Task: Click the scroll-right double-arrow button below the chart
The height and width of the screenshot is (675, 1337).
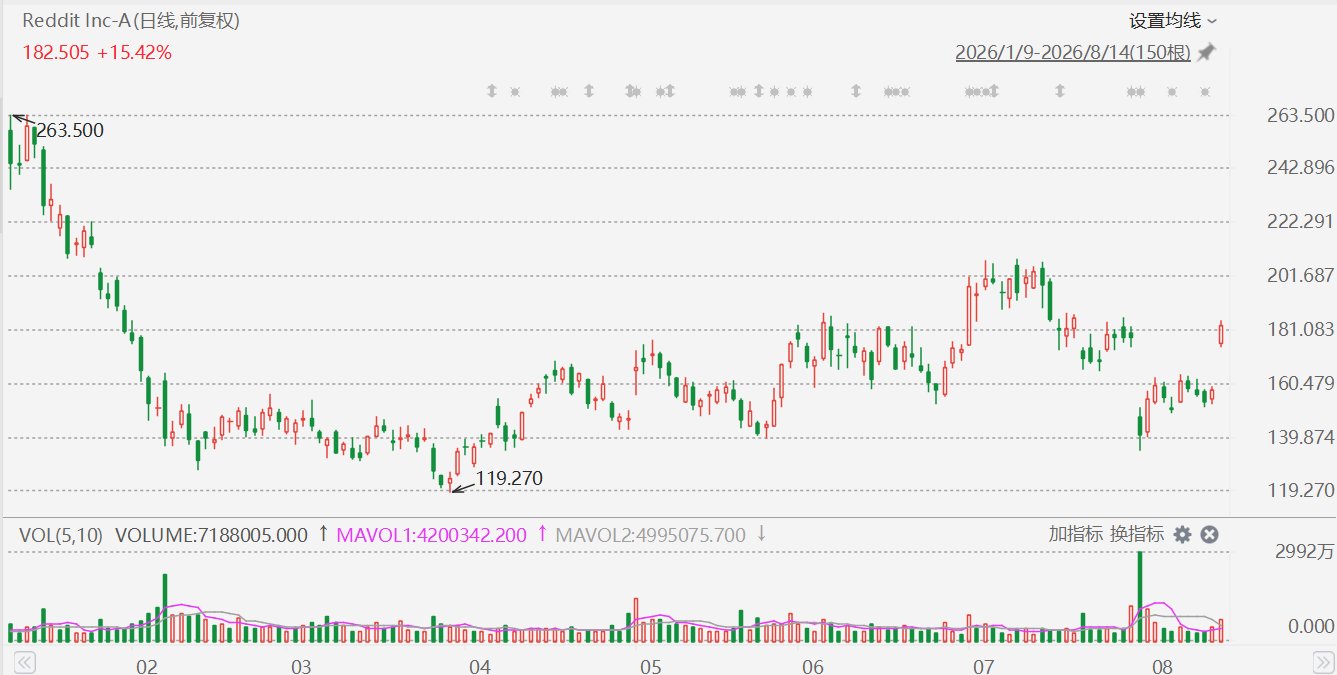Action: point(1322,662)
